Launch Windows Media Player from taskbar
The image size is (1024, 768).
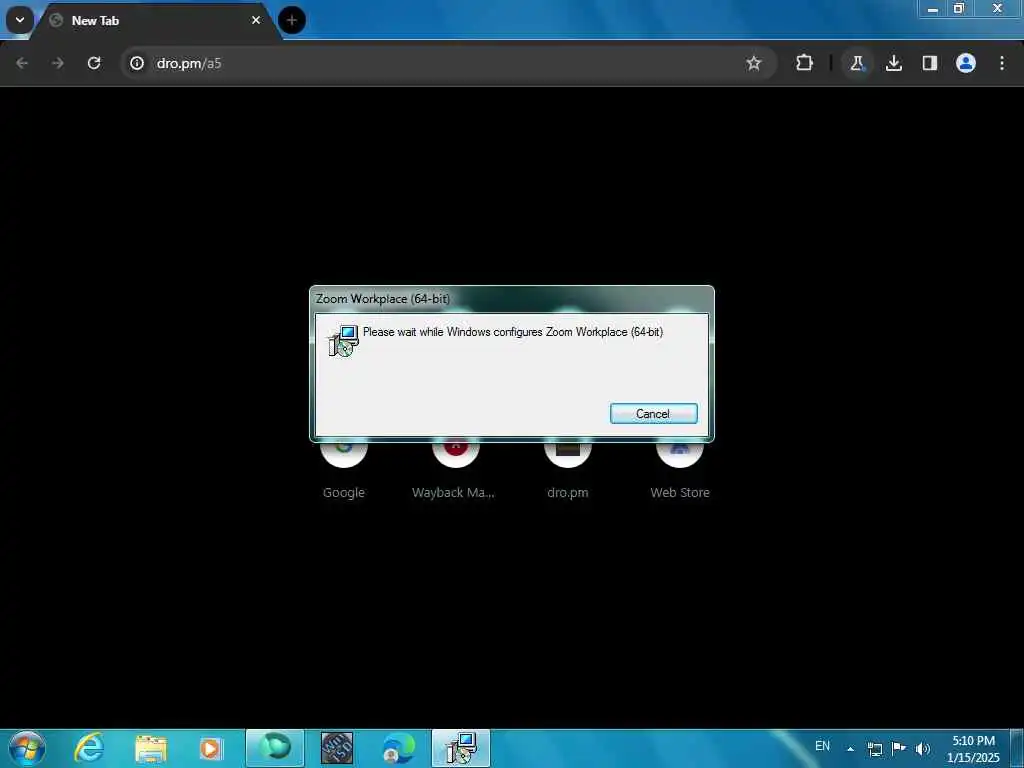(211, 748)
